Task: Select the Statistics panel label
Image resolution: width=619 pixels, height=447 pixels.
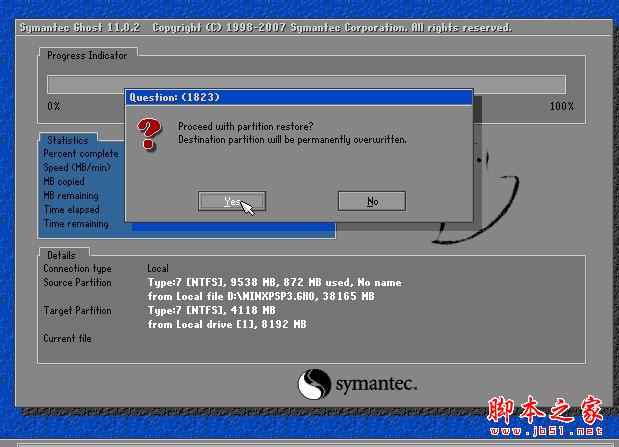Action: coord(68,140)
